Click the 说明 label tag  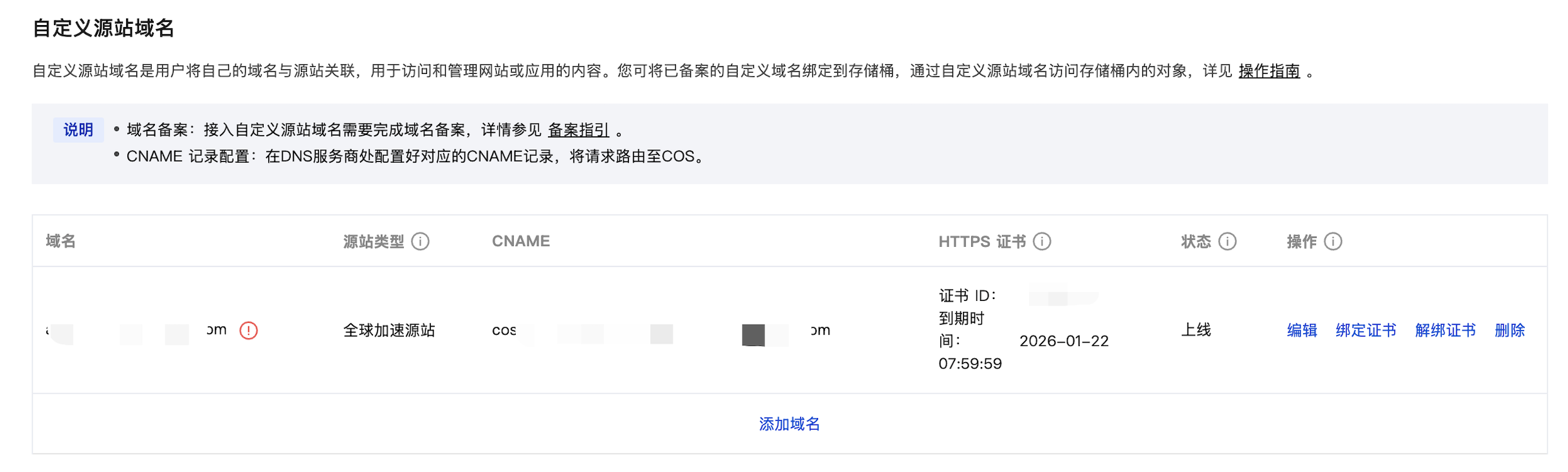78,130
